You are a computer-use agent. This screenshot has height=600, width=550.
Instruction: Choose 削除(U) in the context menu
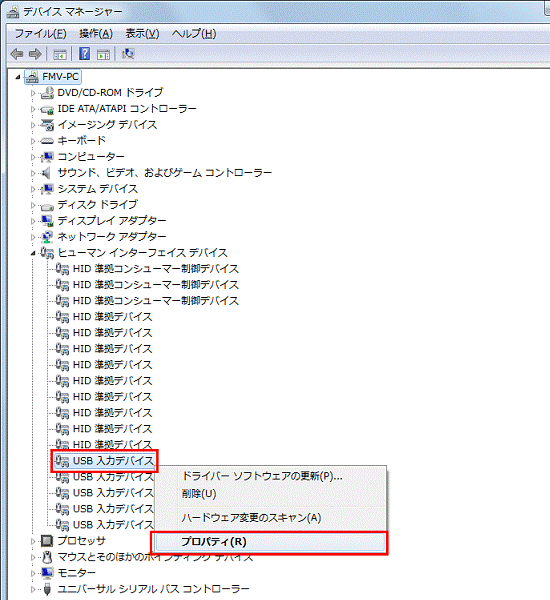pos(270,494)
